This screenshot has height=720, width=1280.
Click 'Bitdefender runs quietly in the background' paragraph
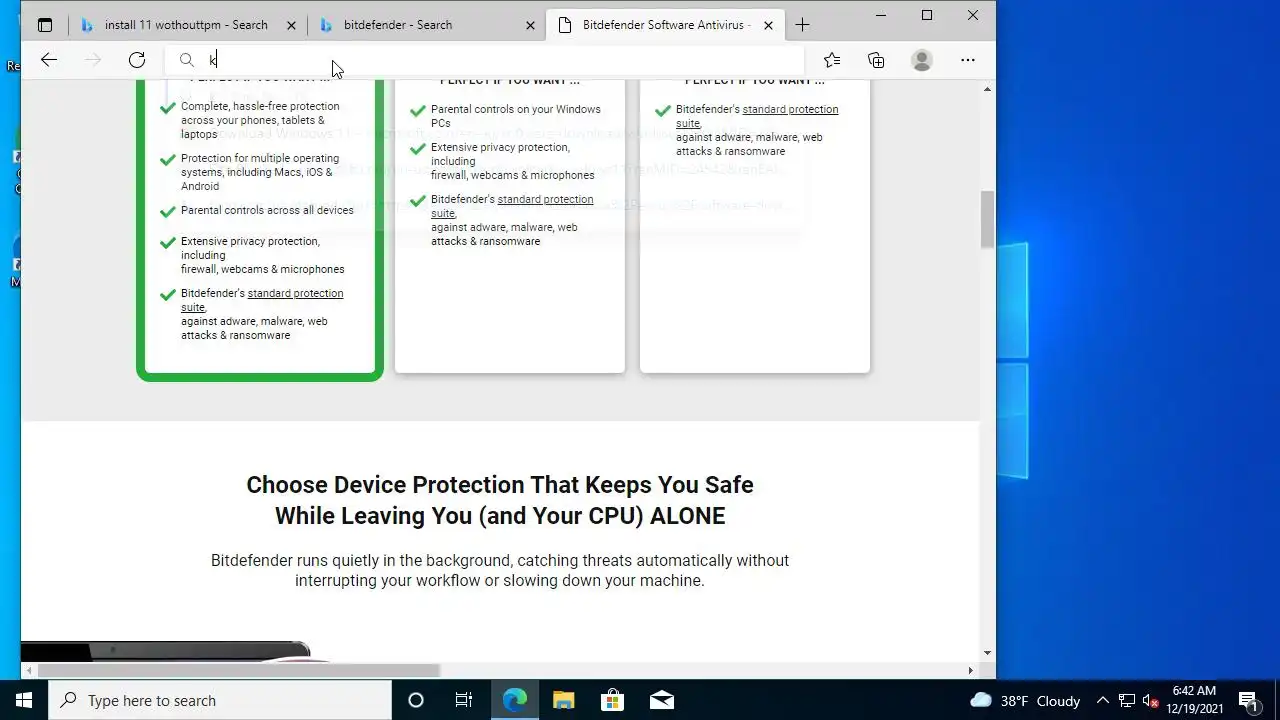500,570
